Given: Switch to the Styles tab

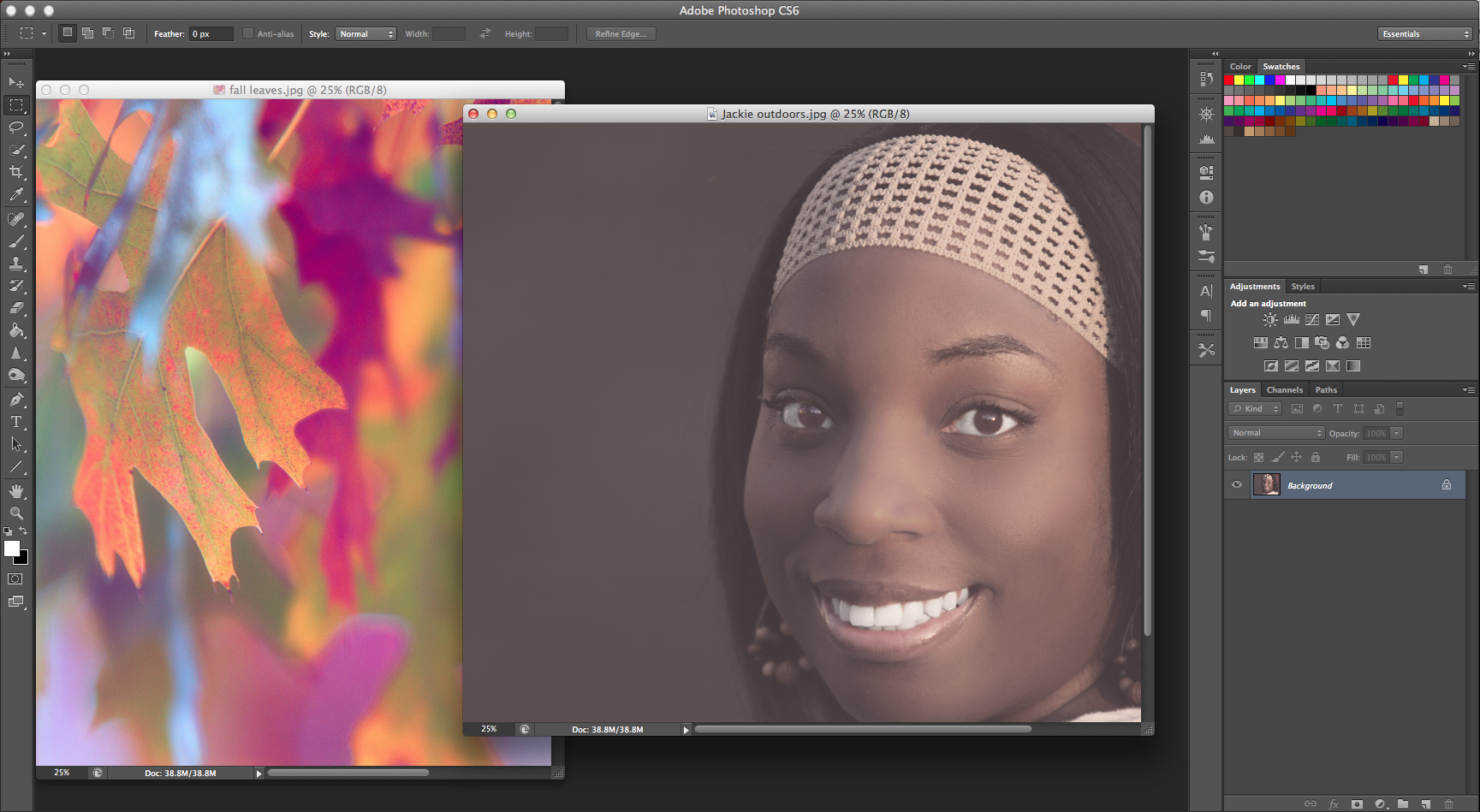Looking at the screenshot, I should pyautogui.click(x=1303, y=287).
